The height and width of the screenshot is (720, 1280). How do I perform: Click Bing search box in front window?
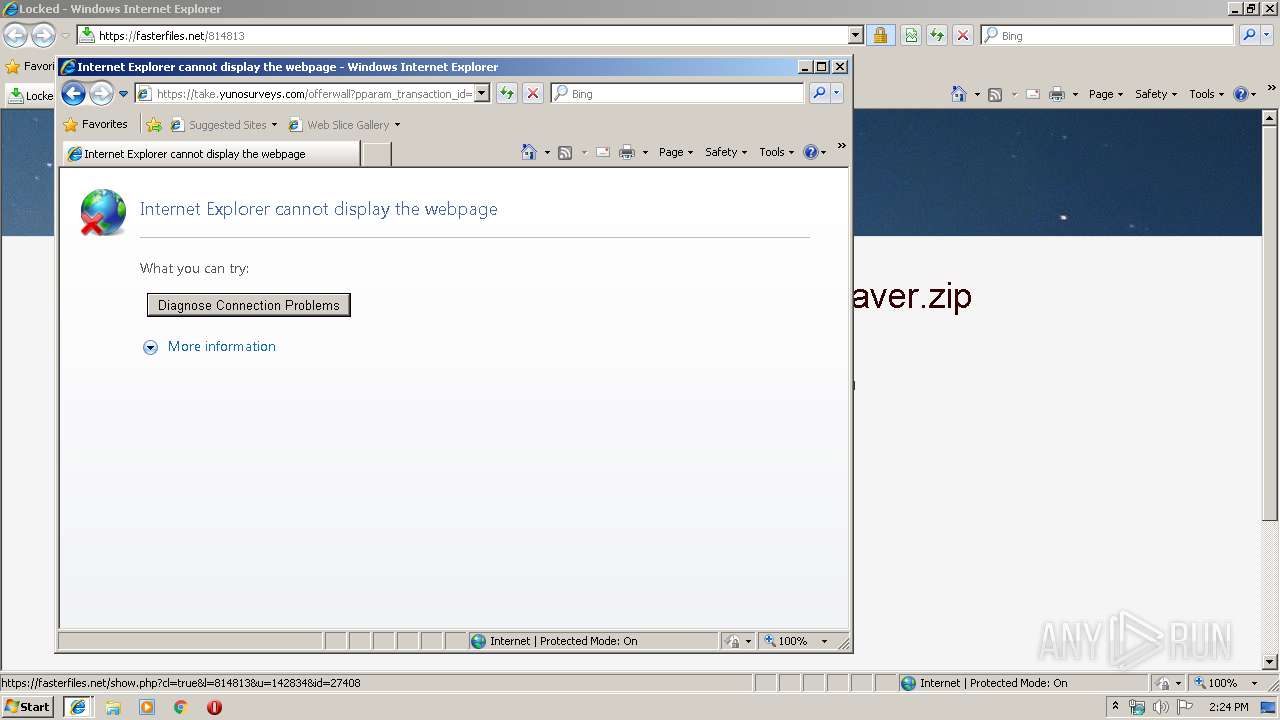[x=678, y=94]
